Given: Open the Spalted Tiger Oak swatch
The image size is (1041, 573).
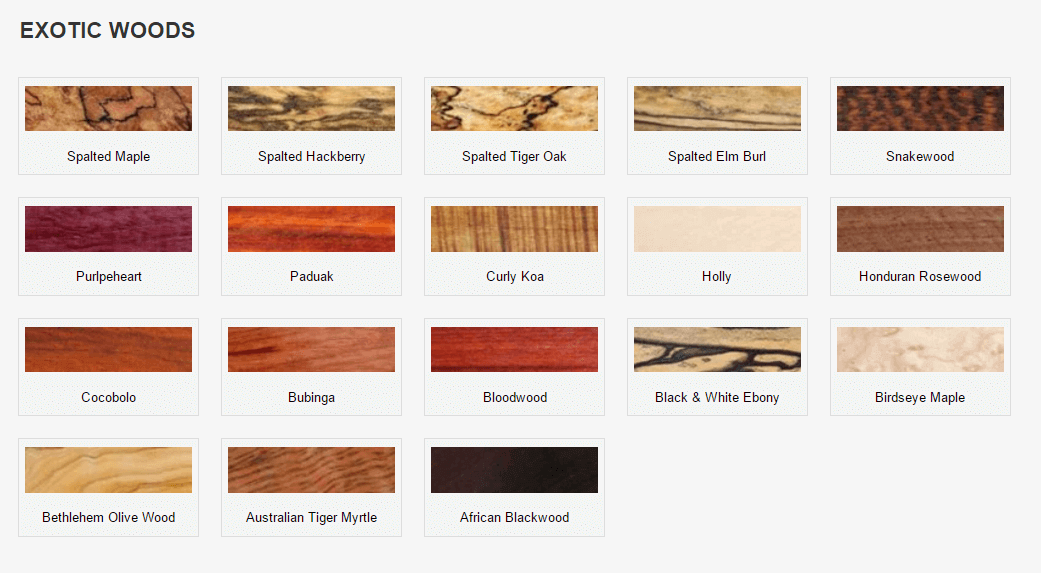Looking at the screenshot, I should (x=515, y=108).
